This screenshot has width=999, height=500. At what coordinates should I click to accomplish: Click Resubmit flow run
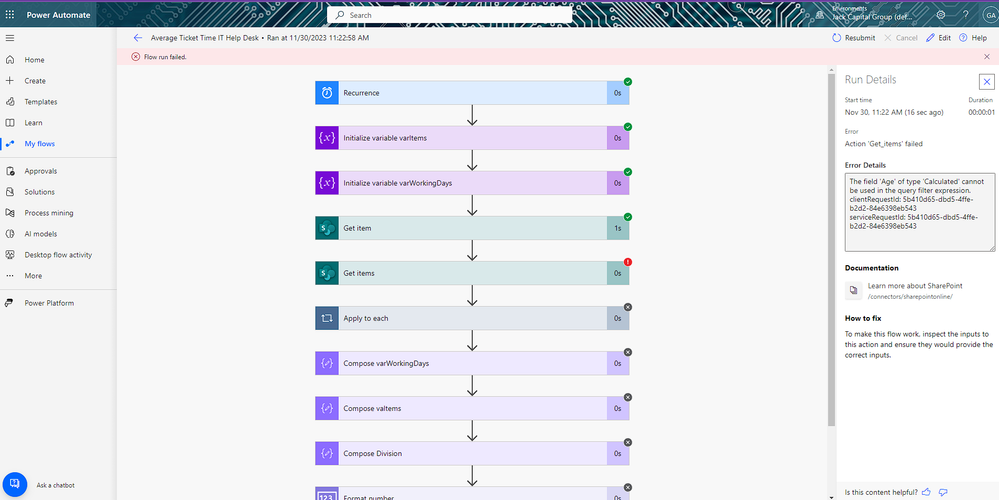(x=853, y=38)
